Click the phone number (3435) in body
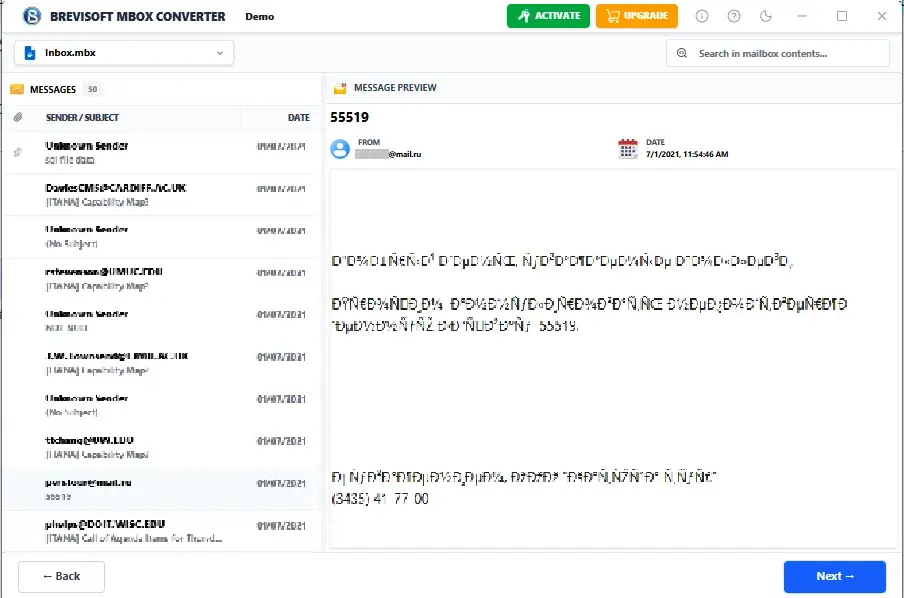904x598 pixels. click(380, 499)
